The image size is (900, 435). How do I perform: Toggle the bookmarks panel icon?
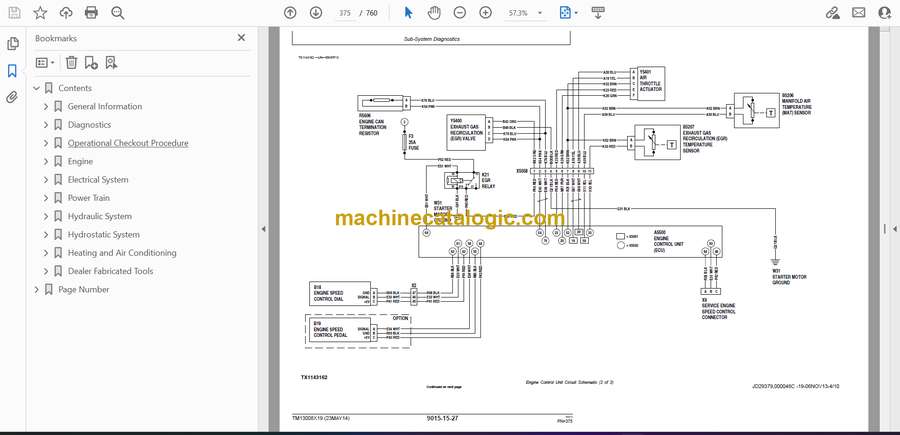tap(12, 71)
